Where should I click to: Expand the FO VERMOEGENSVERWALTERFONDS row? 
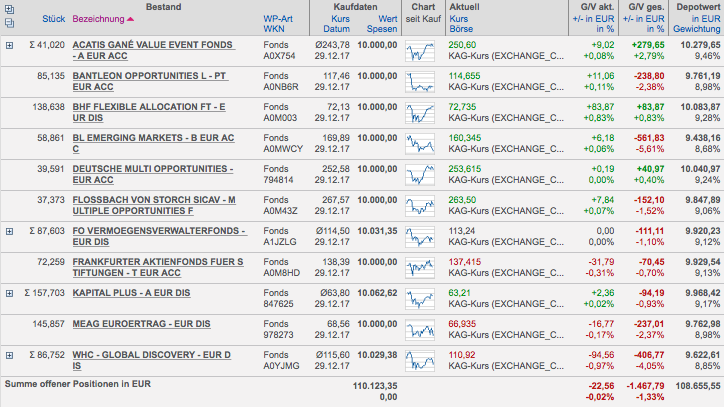pos(9,231)
